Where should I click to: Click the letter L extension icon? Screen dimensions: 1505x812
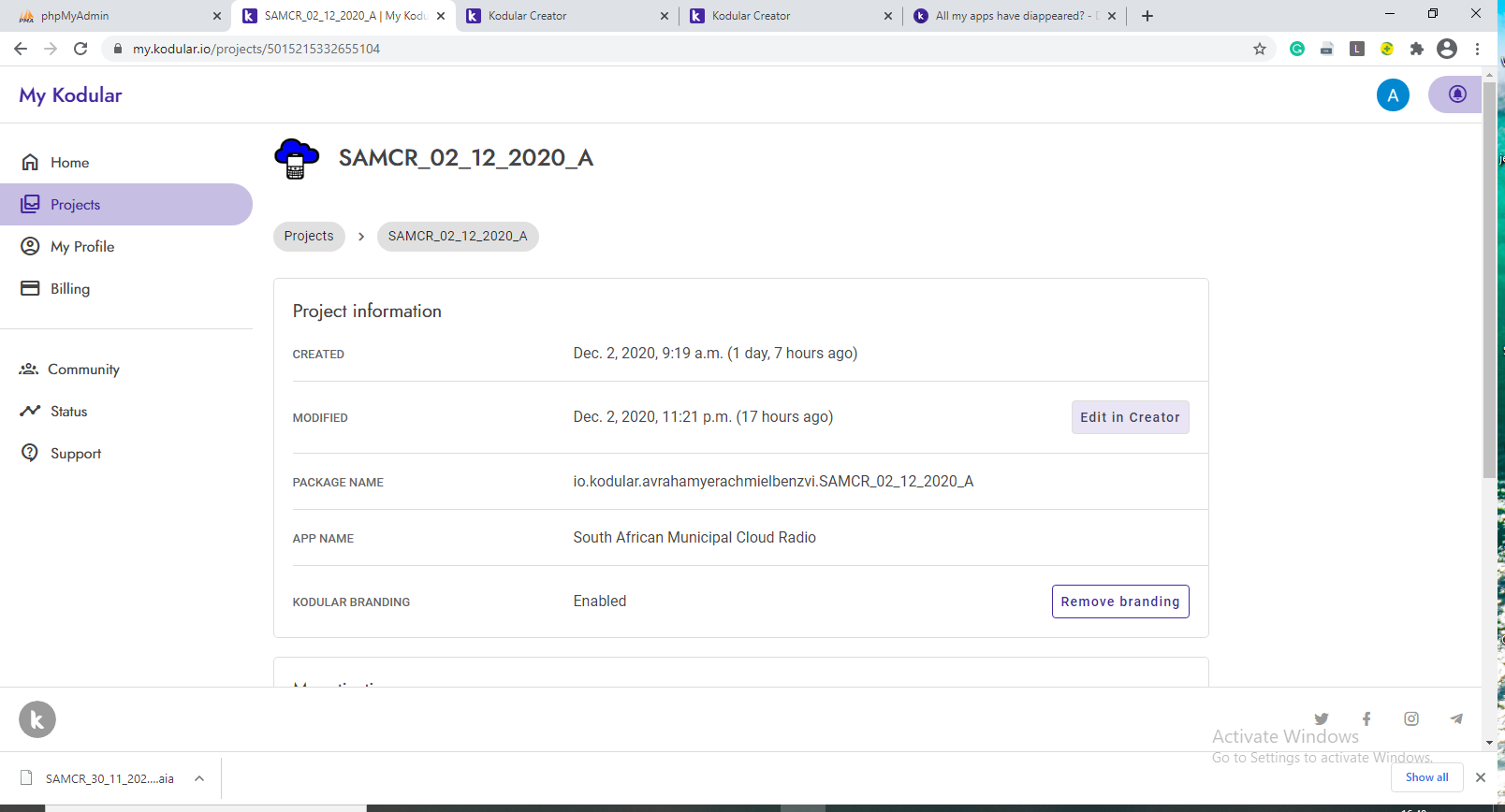point(1357,49)
